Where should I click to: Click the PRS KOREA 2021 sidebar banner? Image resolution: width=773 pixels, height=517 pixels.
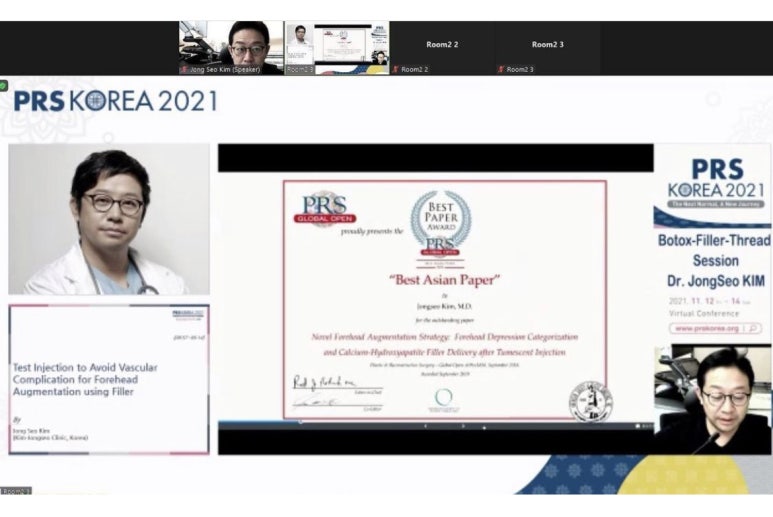713,186
